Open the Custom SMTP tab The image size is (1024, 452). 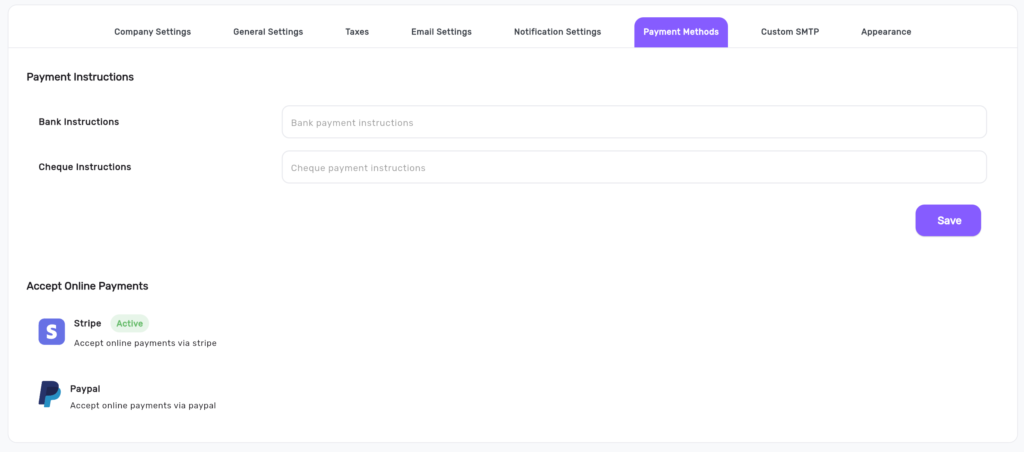pyautogui.click(x=790, y=32)
